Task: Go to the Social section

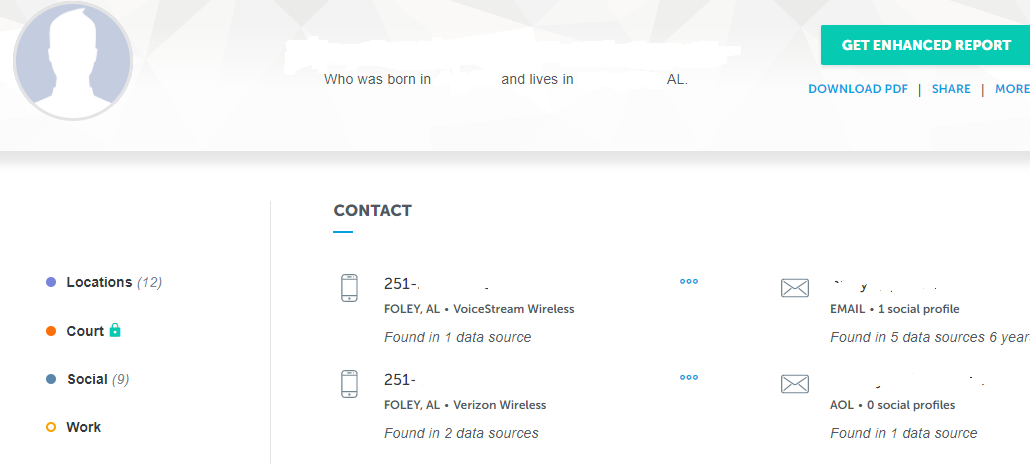Action: click(x=87, y=379)
